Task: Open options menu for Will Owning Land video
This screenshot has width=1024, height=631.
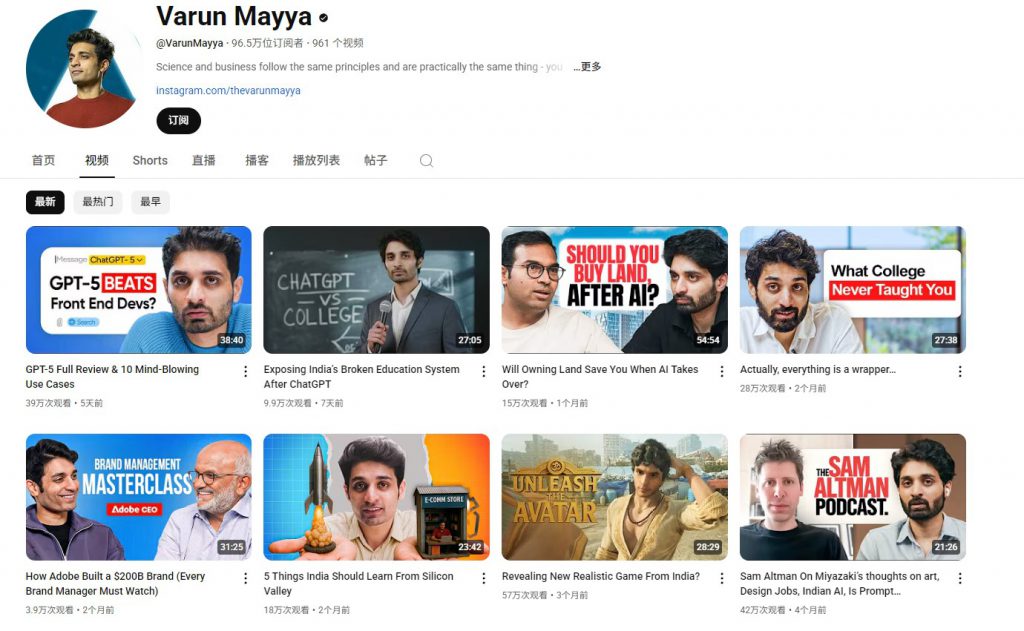Action: coord(722,371)
